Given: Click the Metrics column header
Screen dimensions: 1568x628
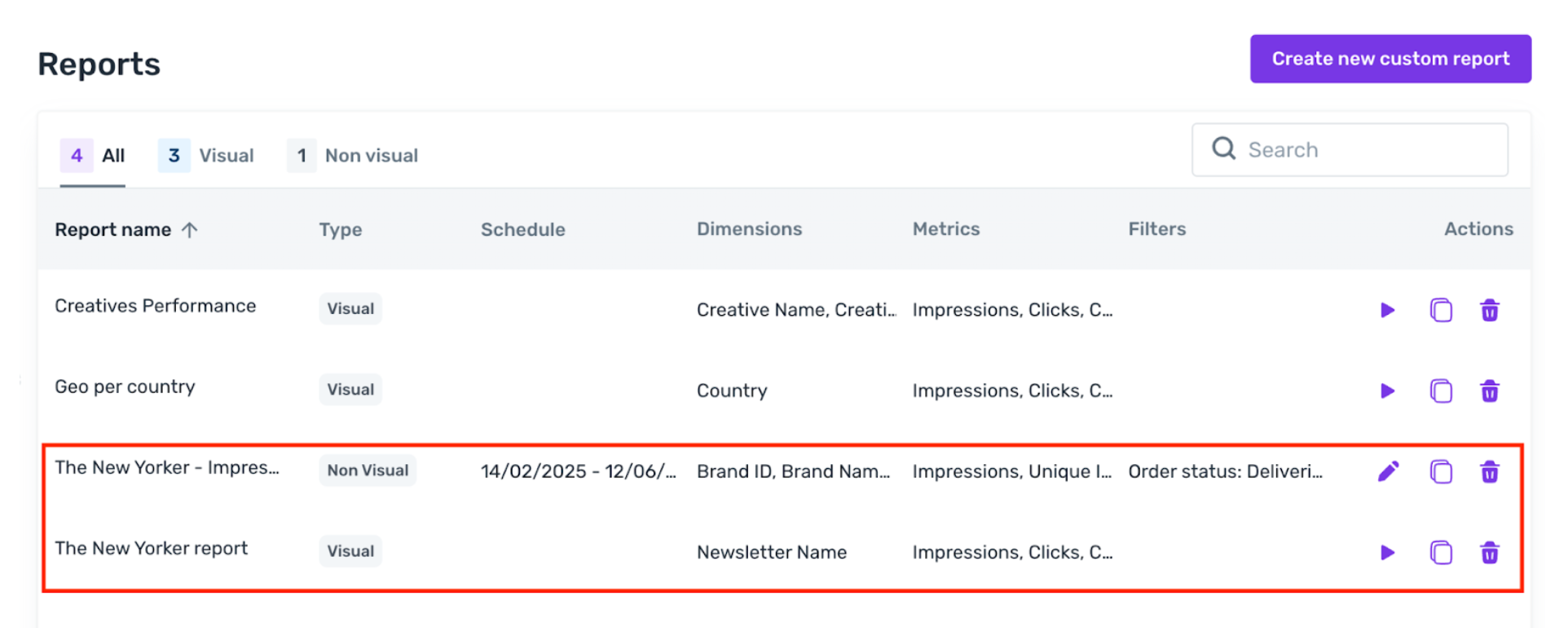Looking at the screenshot, I should (945, 229).
